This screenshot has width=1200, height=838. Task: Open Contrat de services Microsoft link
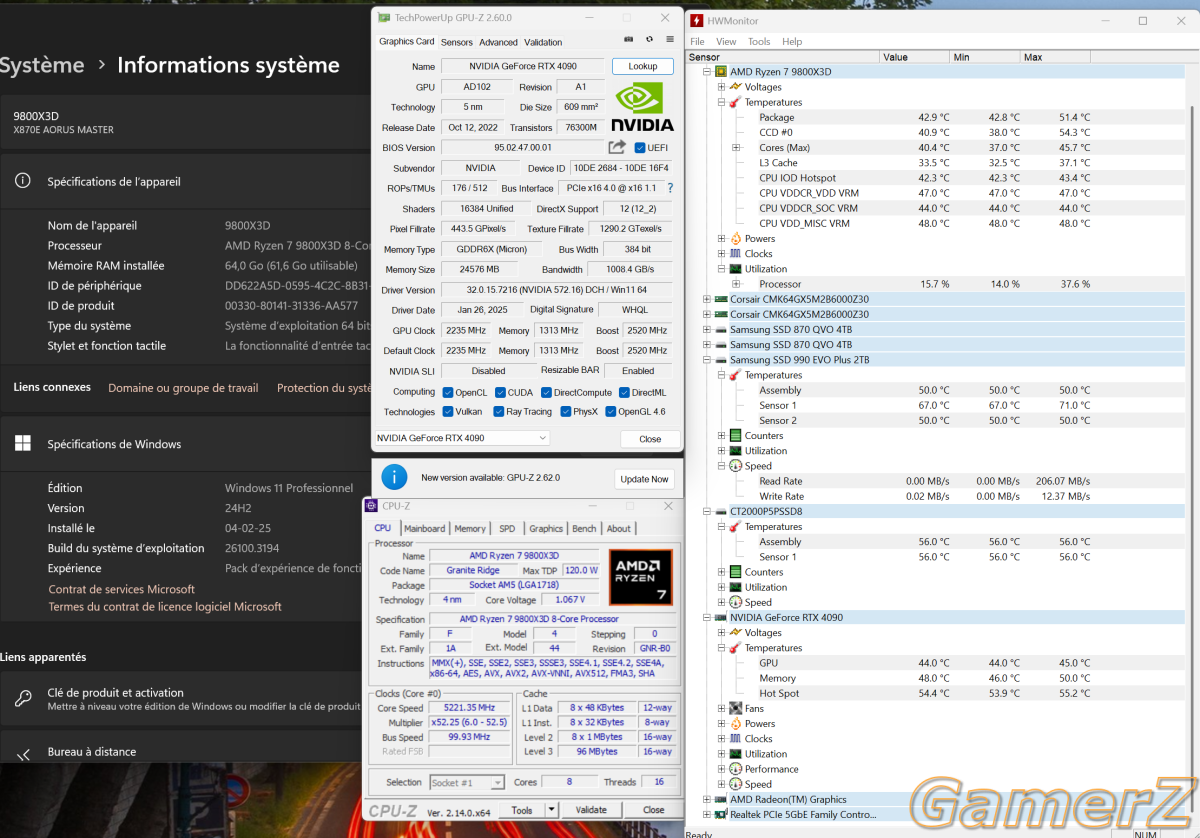point(122,589)
